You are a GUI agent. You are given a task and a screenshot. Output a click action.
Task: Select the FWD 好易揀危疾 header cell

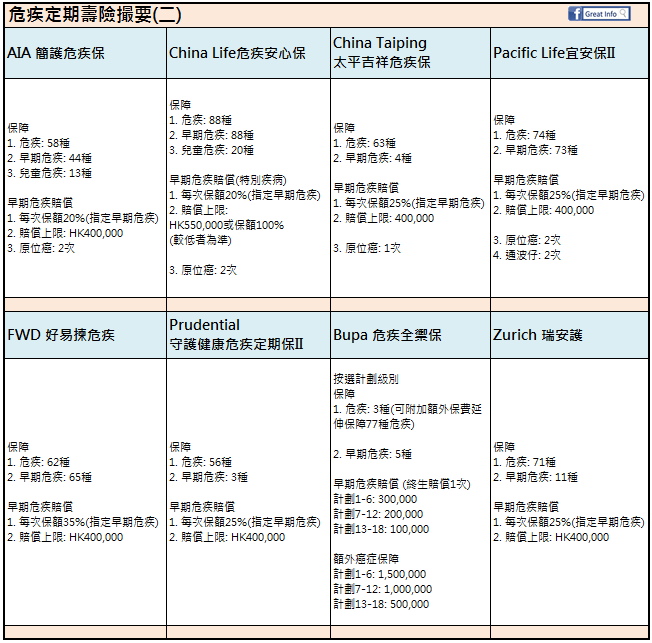point(85,335)
